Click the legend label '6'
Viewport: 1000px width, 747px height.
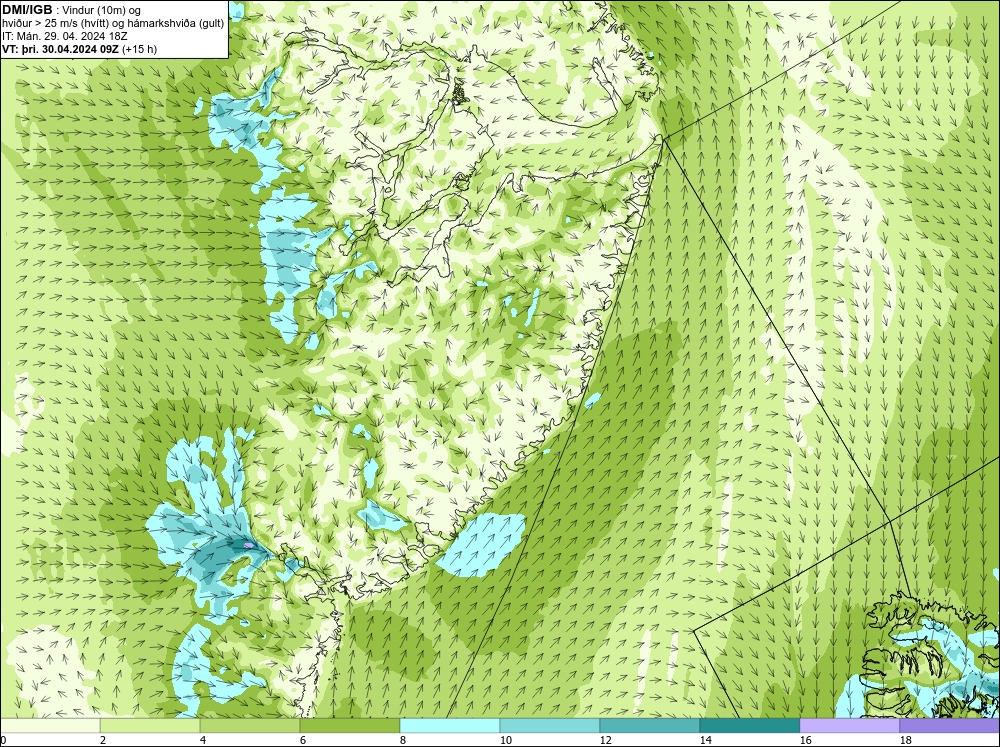coord(303,740)
